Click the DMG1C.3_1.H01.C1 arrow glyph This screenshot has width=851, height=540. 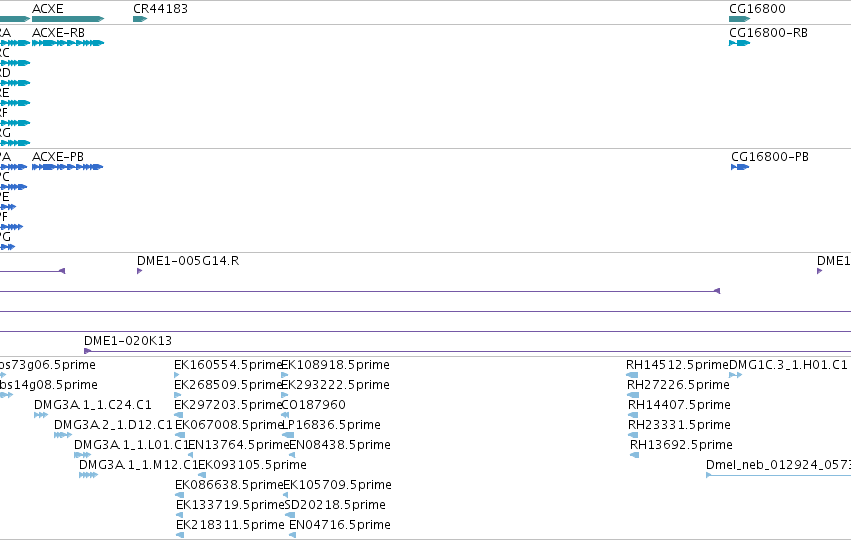735,375
